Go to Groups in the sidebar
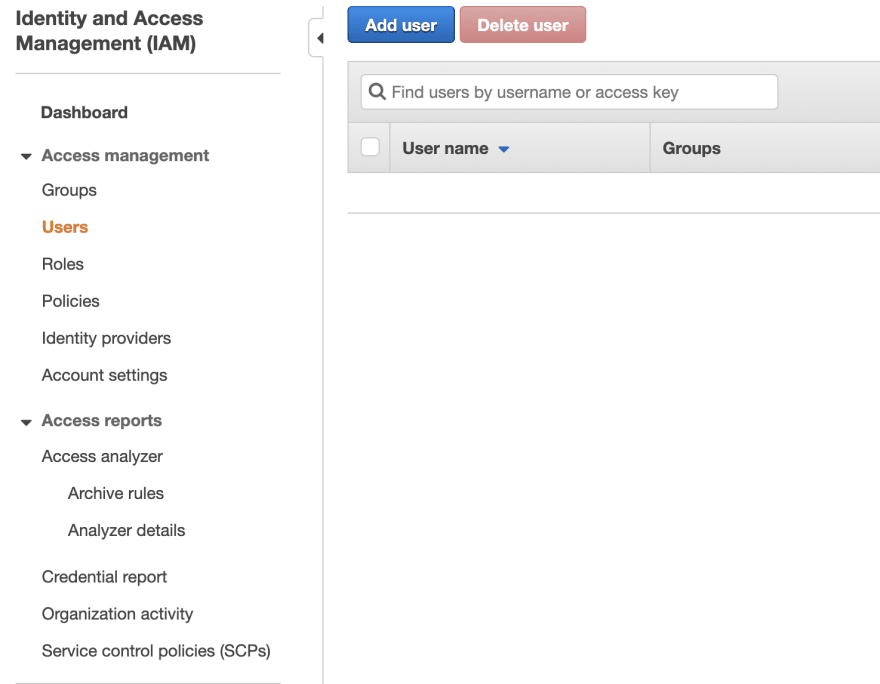Screen dimensions: 880x684 69,190
